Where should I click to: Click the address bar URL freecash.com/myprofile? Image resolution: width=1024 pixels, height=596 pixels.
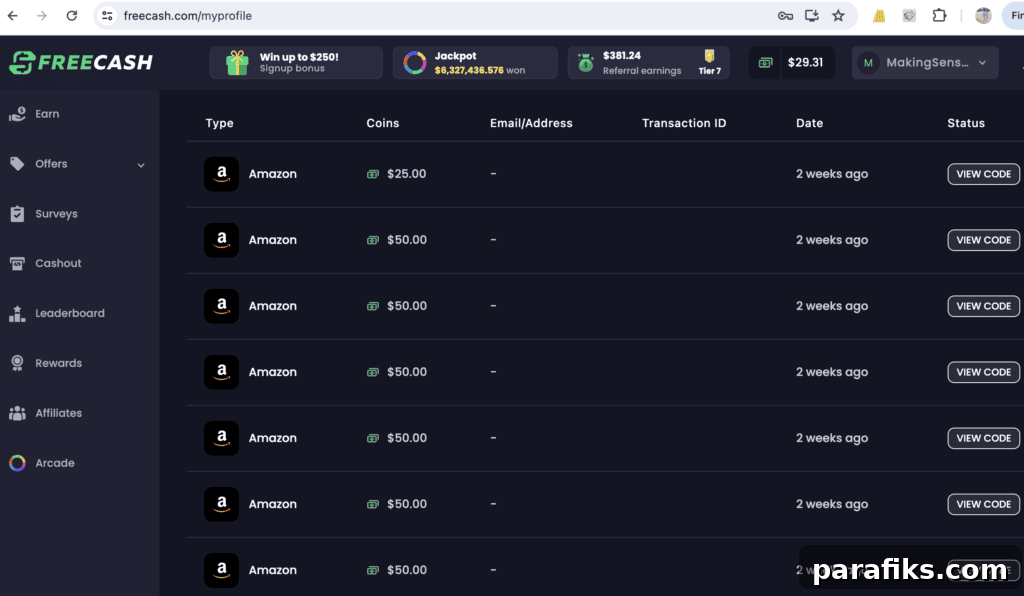[x=187, y=16]
